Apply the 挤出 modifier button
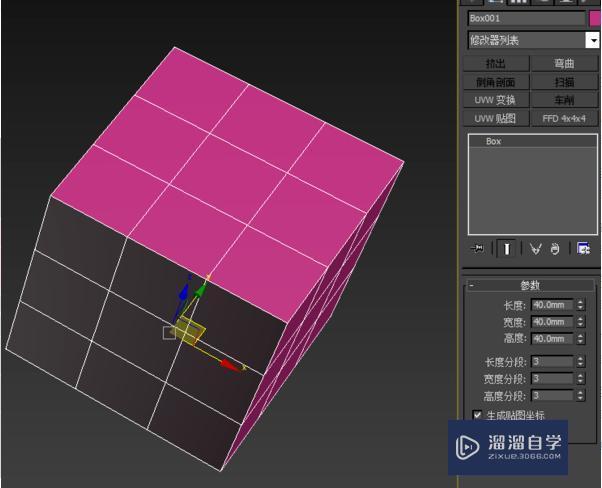 [x=496, y=63]
